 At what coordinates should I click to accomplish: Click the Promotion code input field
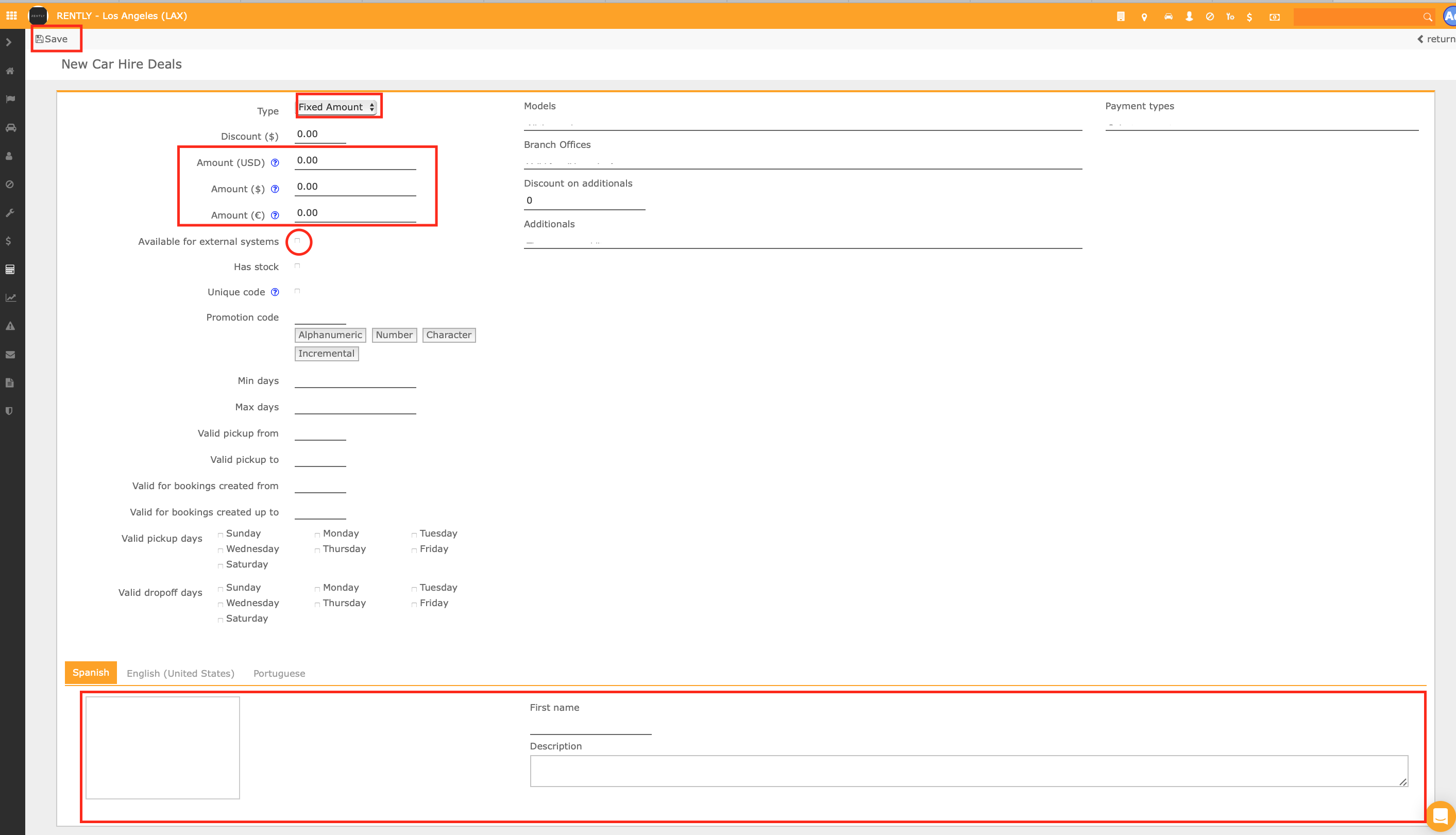(x=320, y=316)
